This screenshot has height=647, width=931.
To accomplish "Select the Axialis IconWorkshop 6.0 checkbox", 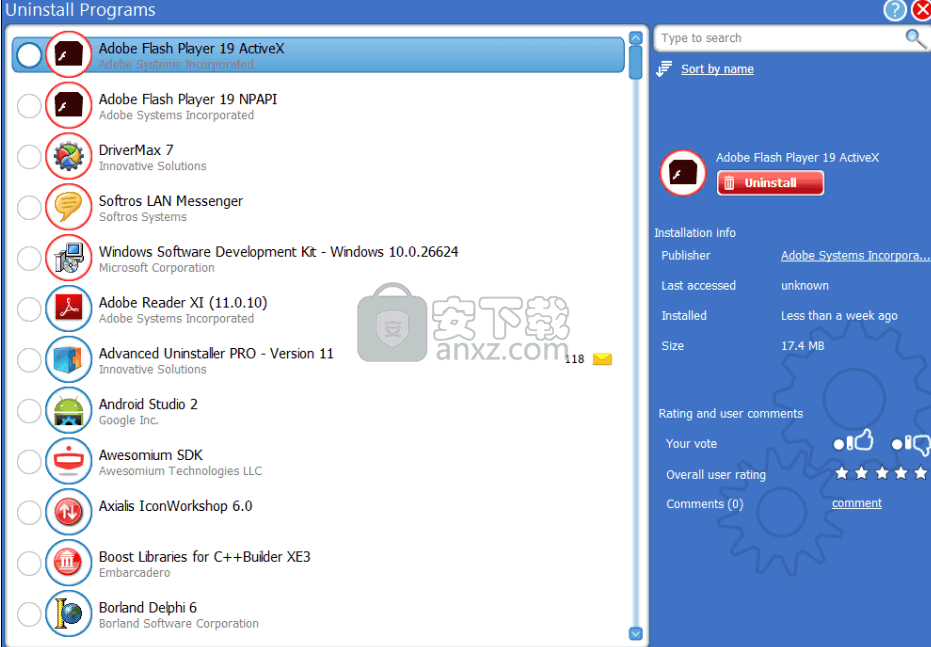I will [x=29, y=512].
